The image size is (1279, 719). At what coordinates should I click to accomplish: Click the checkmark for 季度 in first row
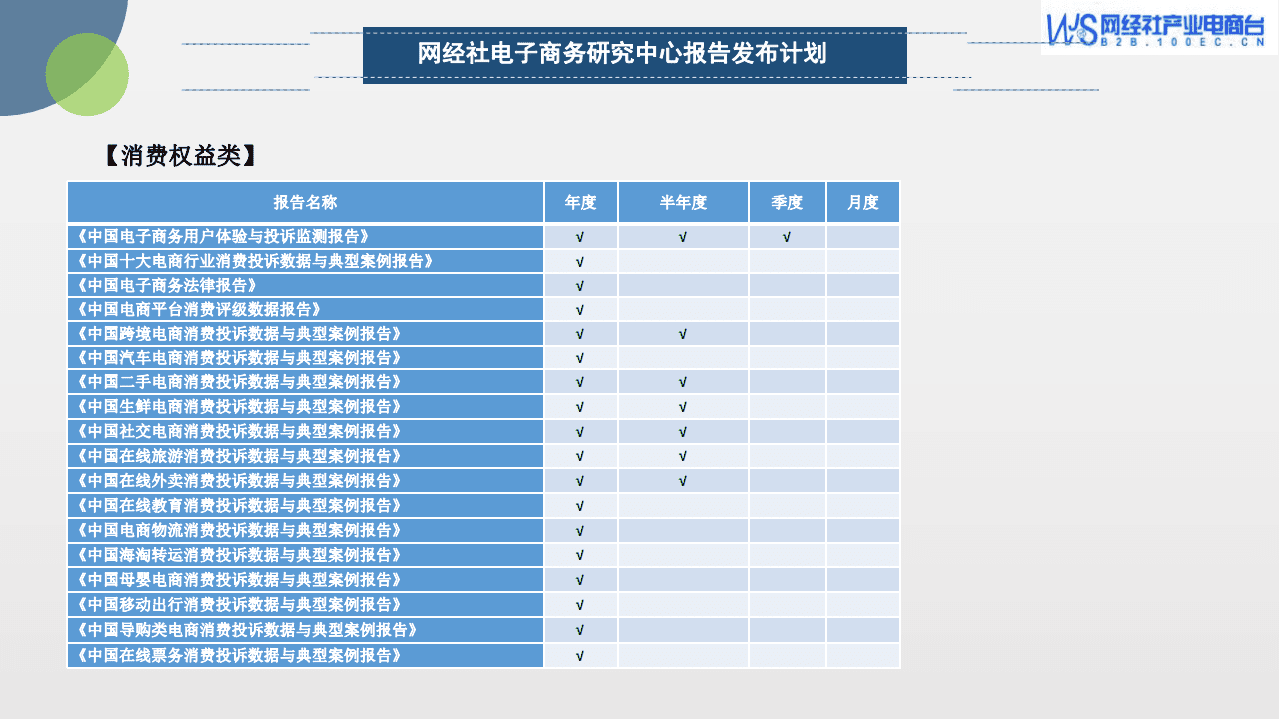tap(786, 236)
